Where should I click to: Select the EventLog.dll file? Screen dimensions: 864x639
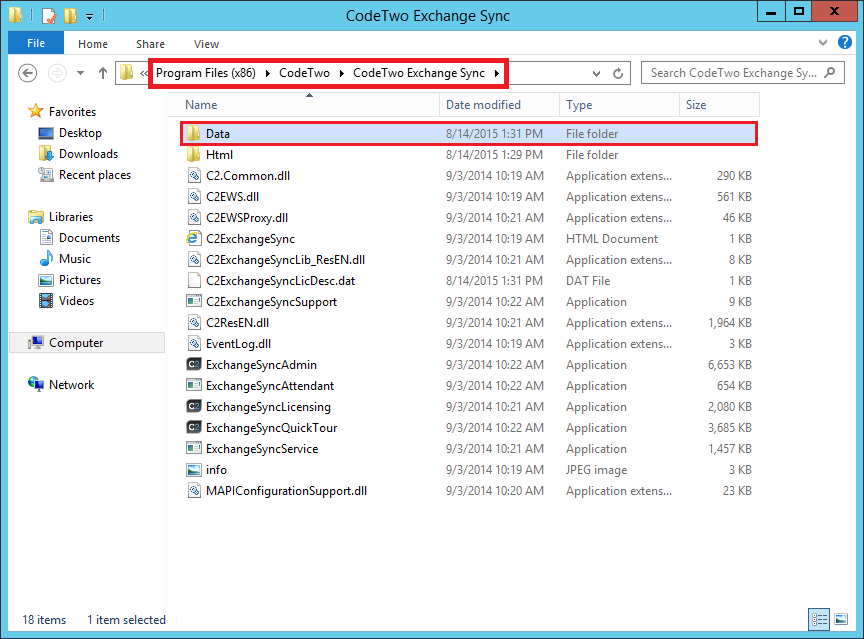coord(239,344)
